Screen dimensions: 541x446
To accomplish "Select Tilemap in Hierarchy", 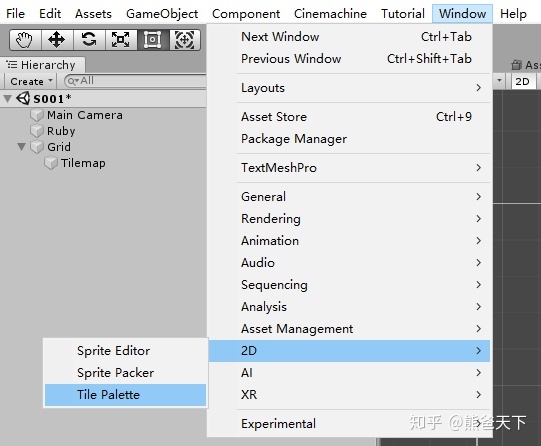I will click(x=83, y=163).
